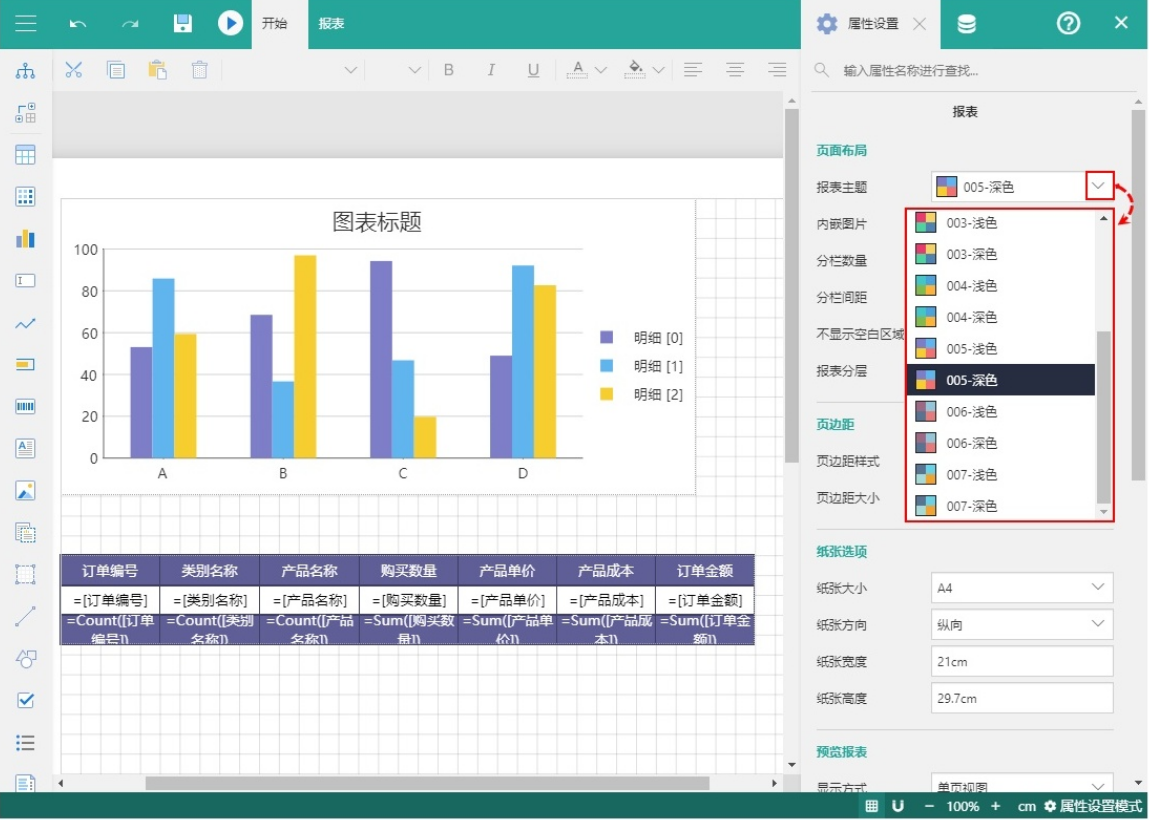Open the data binding database tab
Screen dimensions: 1149x820
coord(967,23)
